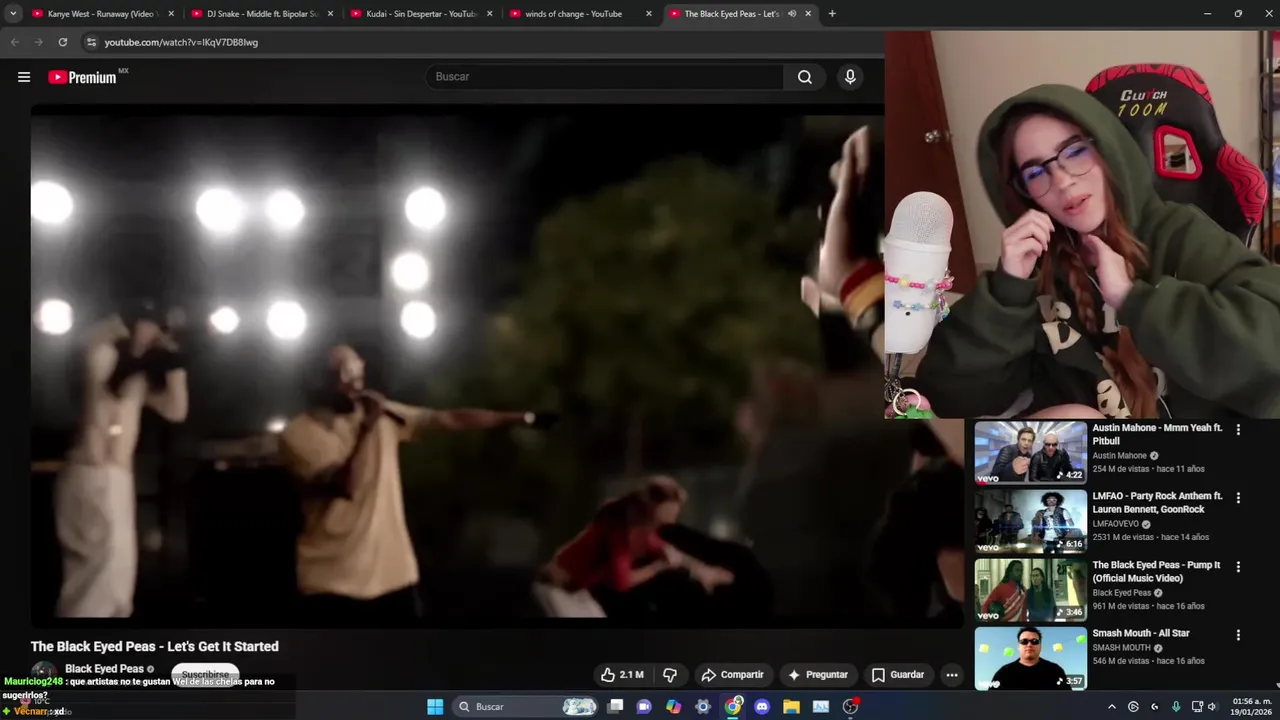This screenshot has width=1280, height=720.
Task: Click the Preguntar button
Action: pyautogui.click(x=817, y=675)
